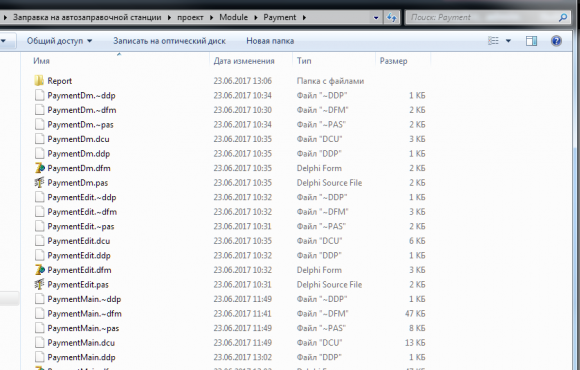Viewport: 580px width, 370px height.
Task: Open the Explorer help icon
Action: point(556,41)
